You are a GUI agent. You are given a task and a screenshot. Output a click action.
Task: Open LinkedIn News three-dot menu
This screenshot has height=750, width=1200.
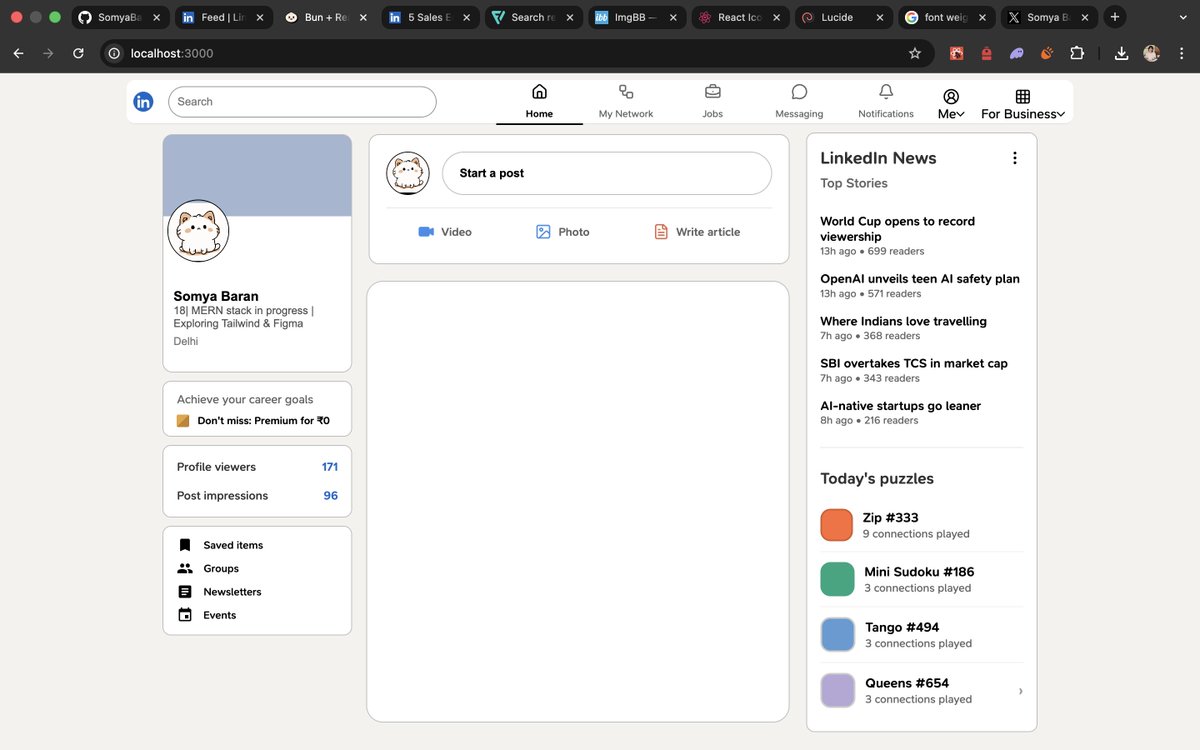1015,158
